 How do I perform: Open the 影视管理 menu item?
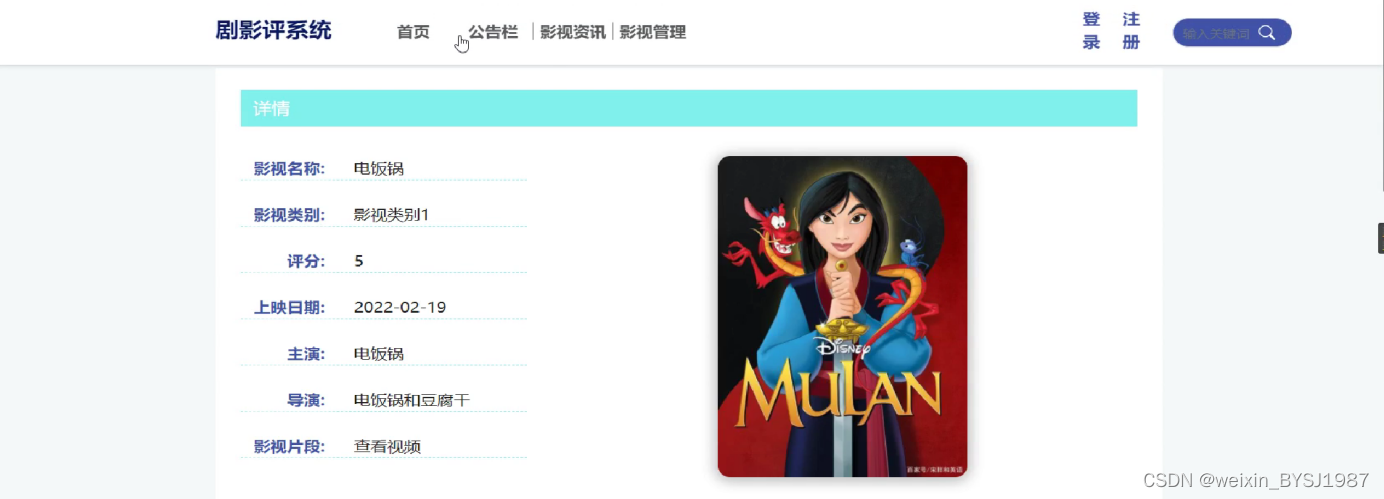click(653, 32)
